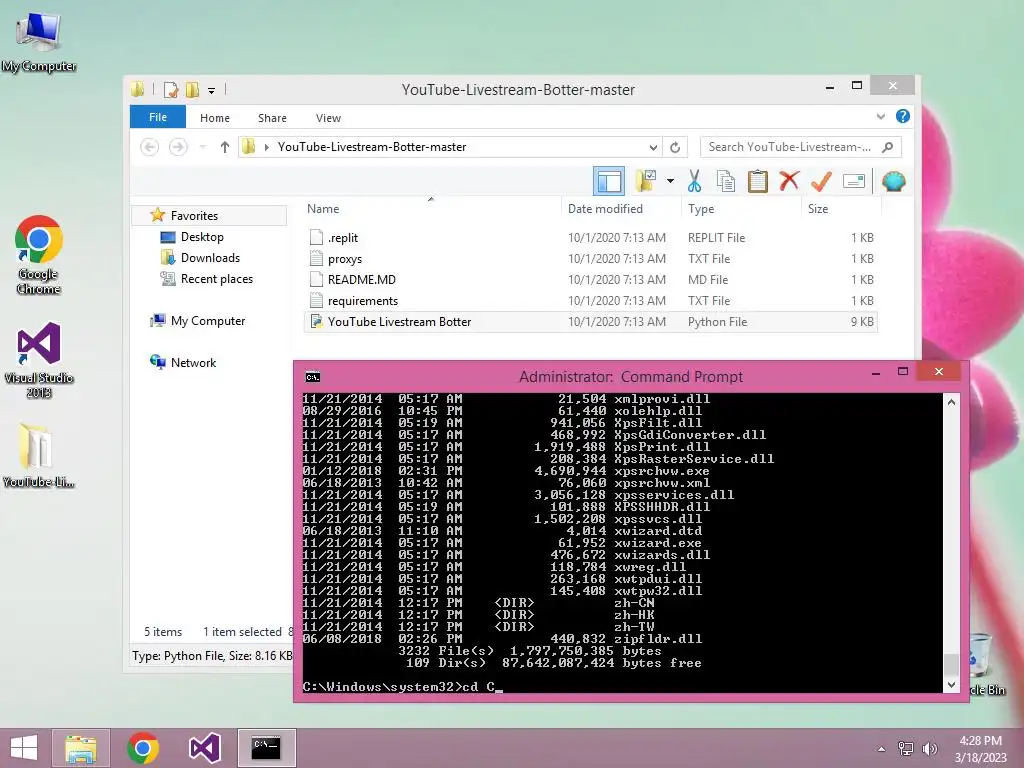Click the red X Delete toolbar icon
The width and height of the screenshot is (1024, 768).
(x=789, y=180)
